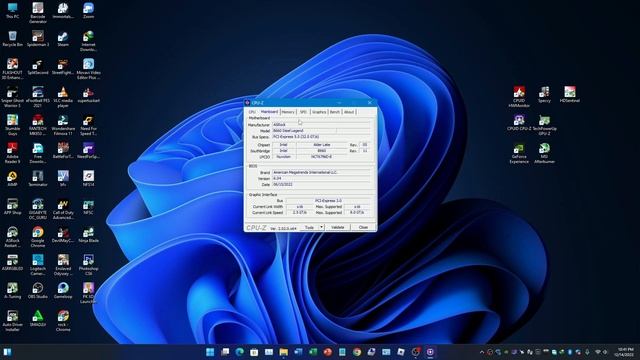Select the MSI Afterburner desktop shortcut
The height and width of the screenshot is (360, 640).
click(x=544, y=153)
